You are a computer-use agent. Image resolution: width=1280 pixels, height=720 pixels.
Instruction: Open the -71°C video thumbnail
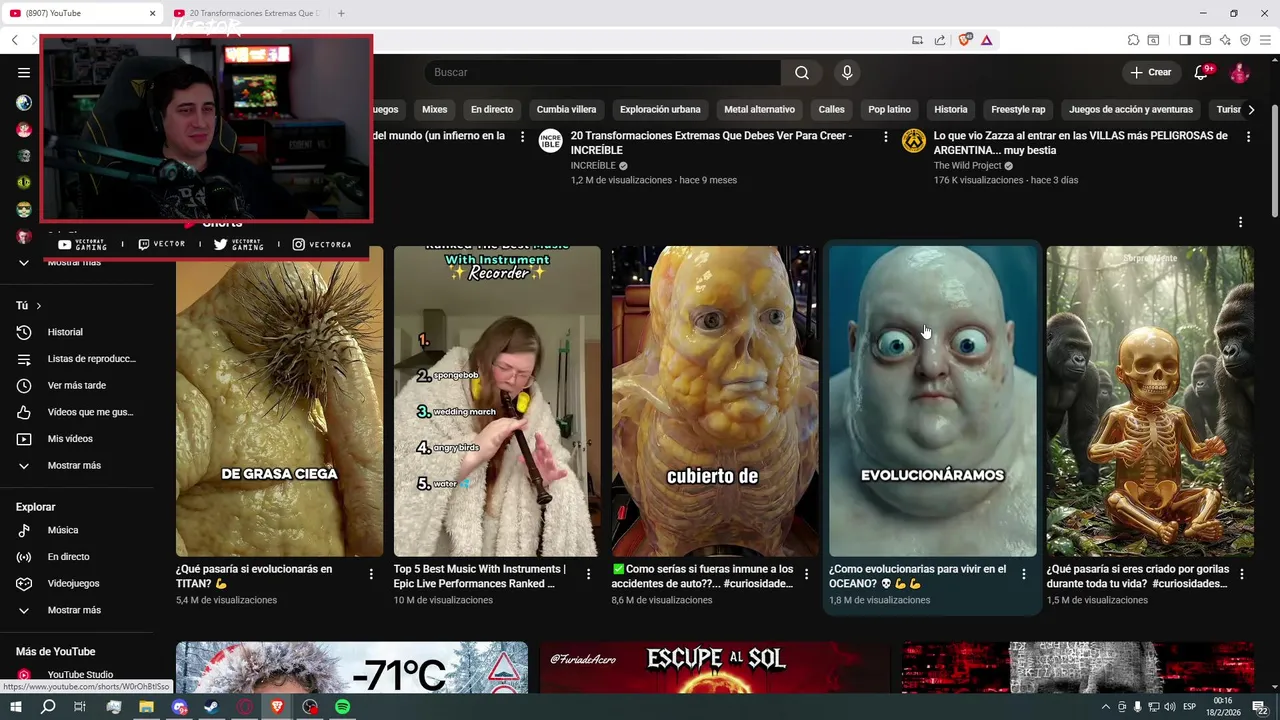click(x=352, y=667)
